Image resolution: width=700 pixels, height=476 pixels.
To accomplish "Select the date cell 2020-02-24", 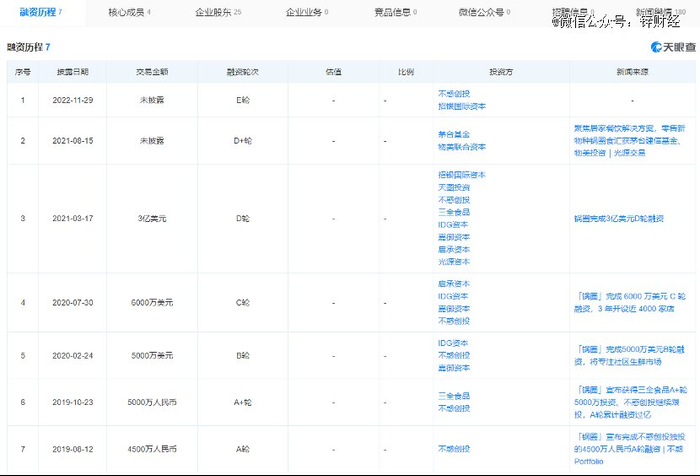I will (x=73, y=355).
